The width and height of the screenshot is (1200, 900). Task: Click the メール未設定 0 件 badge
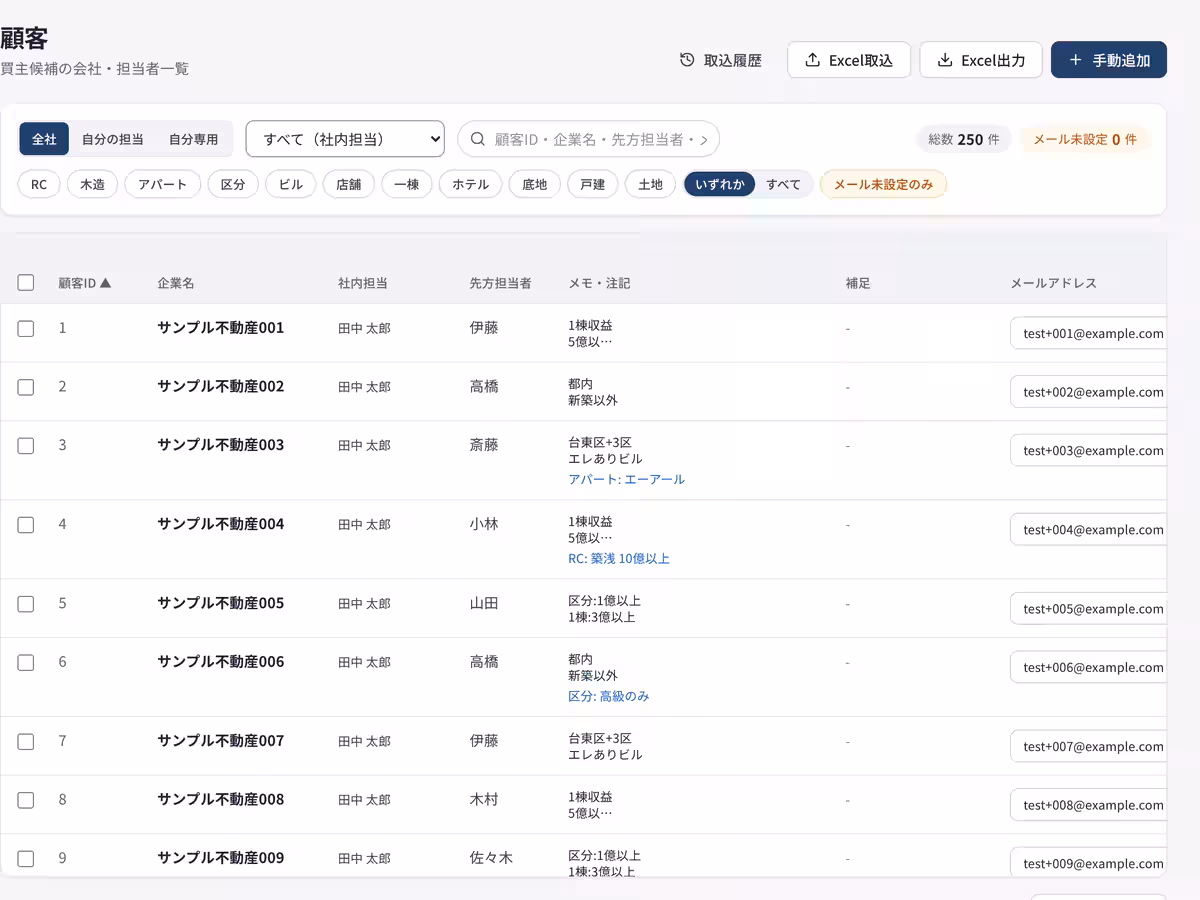point(1085,139)
